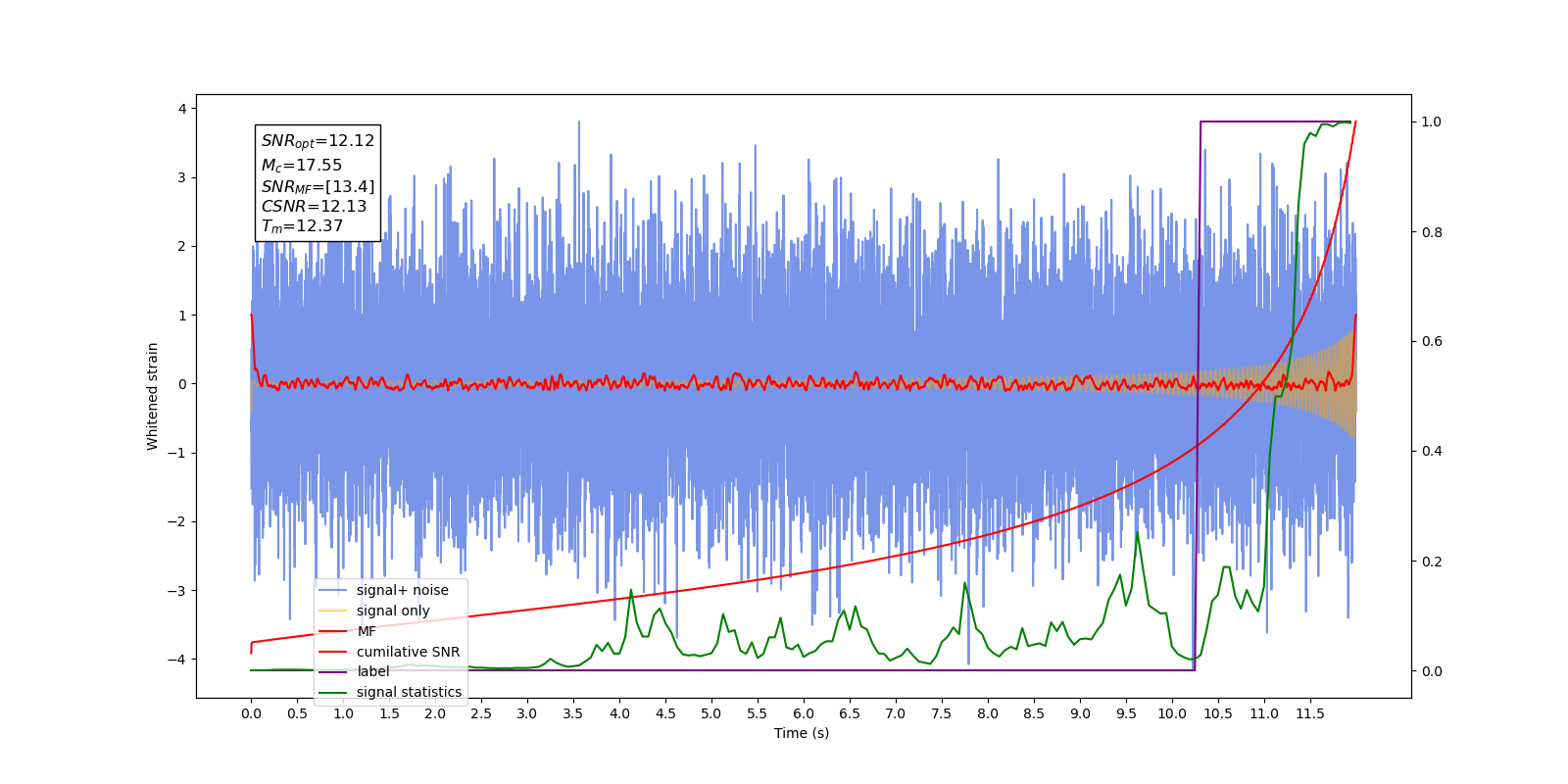The image size is (1568, 784).
Task: Click the x-axis tick label 2.0
Action: pyautogui.click(x=435, y=713)
